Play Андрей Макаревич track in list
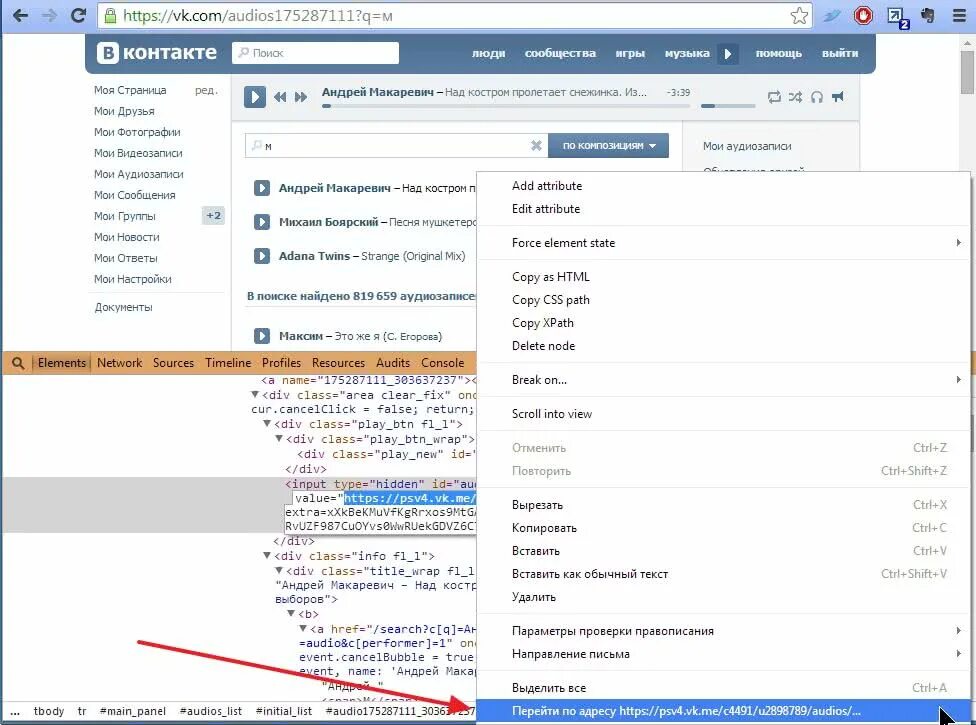The width and height of the screenshot is (976, 725). click(x=262, y=188)
